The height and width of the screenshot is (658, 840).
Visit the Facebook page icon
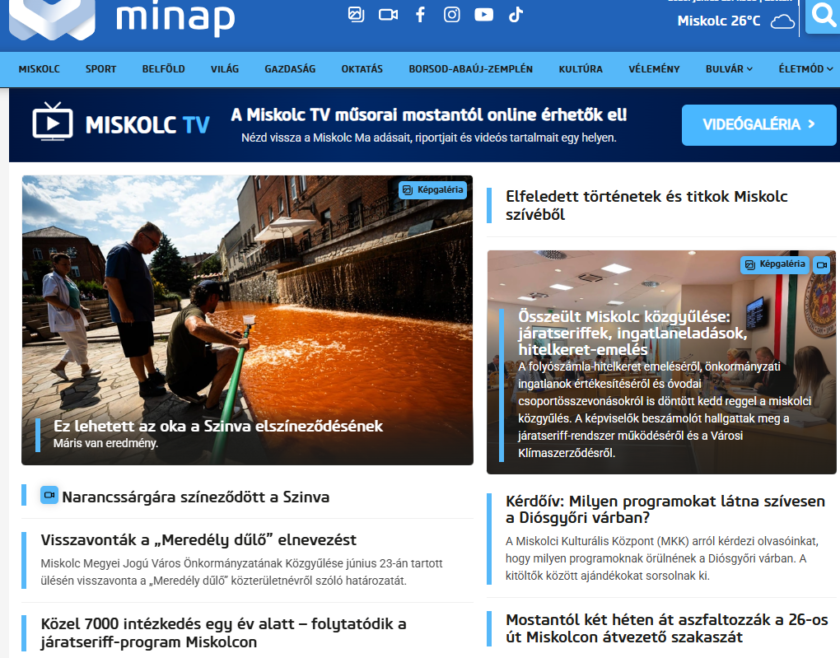(421, 14)
